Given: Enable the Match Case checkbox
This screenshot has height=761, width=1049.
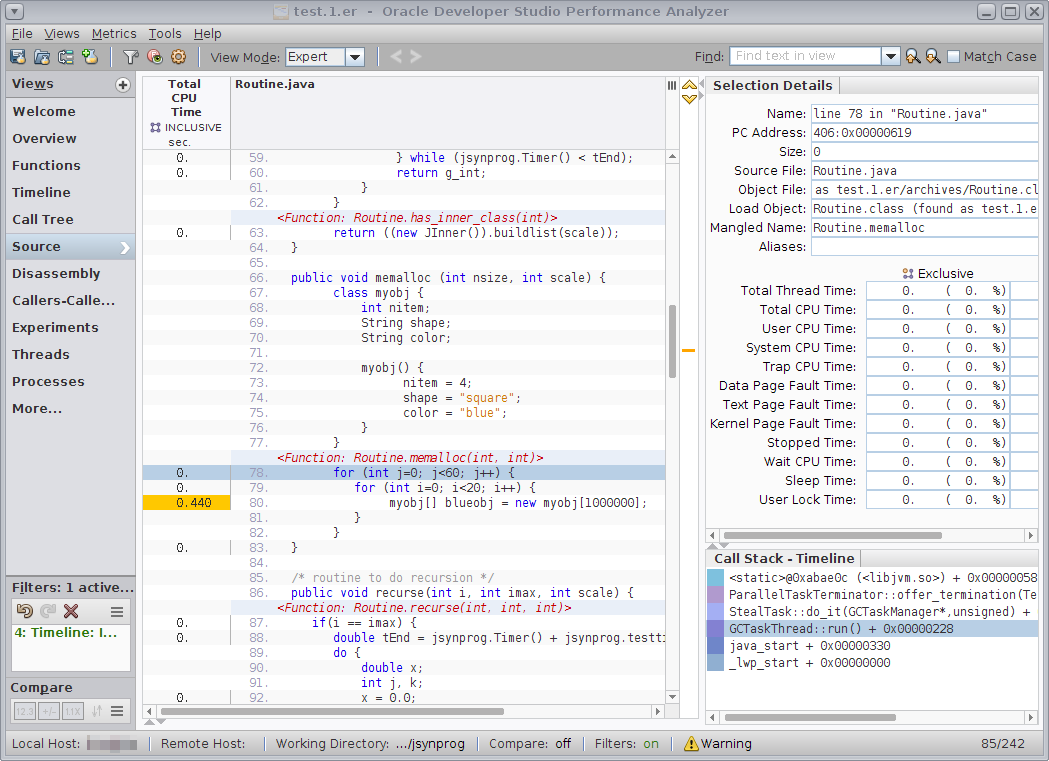Looking at the screenshot, I should (x=953, y=57).
